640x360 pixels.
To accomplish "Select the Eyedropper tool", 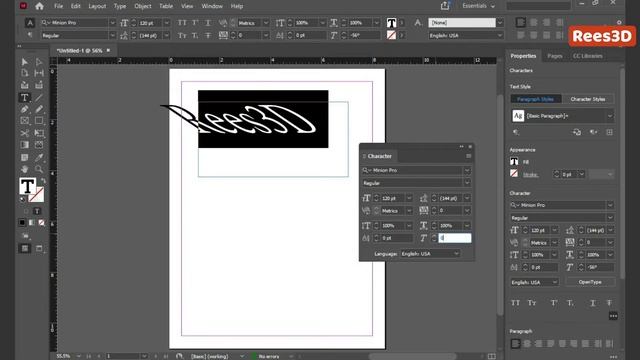I will coord(39,158).
